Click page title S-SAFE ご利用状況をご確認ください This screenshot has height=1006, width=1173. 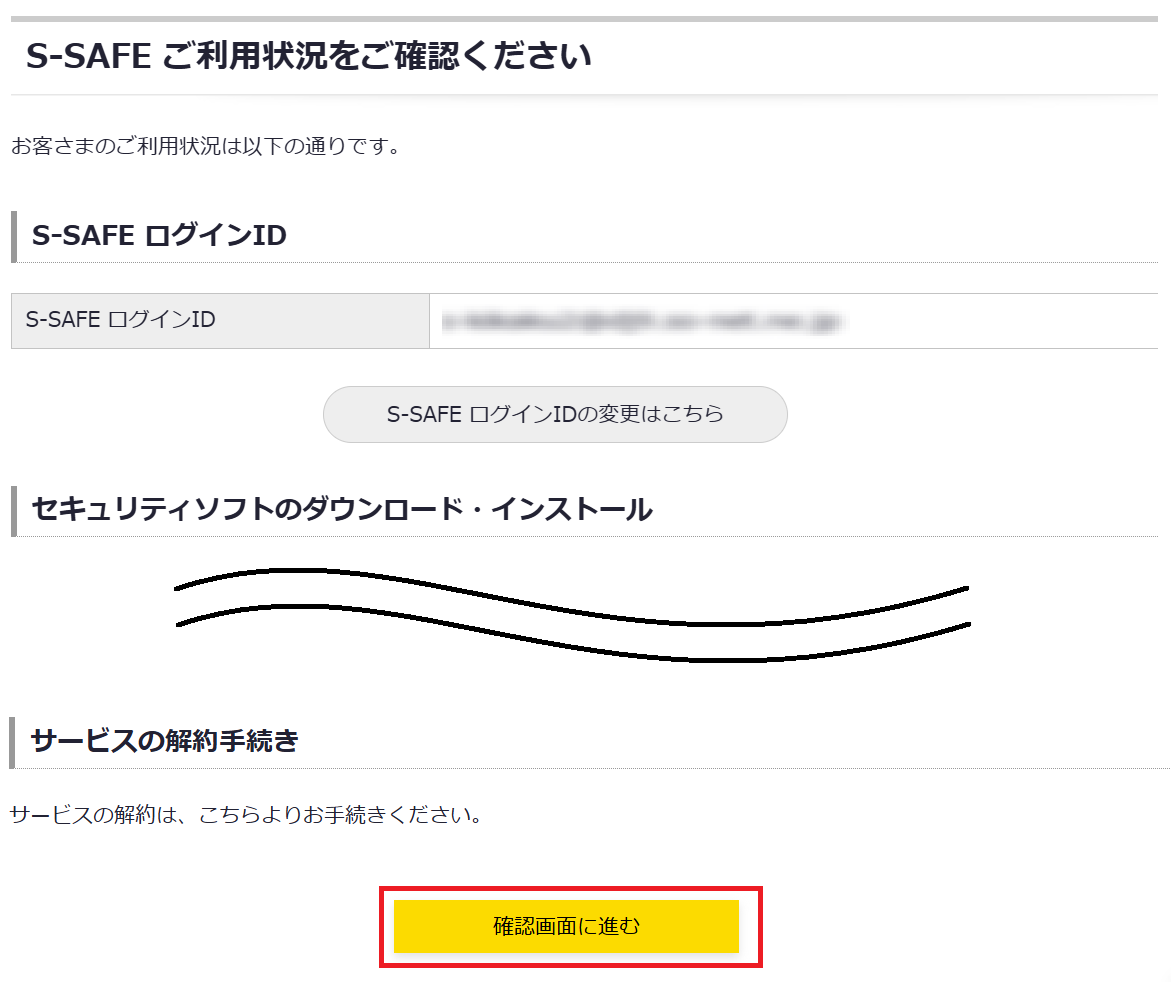click(x=309, y=56)
